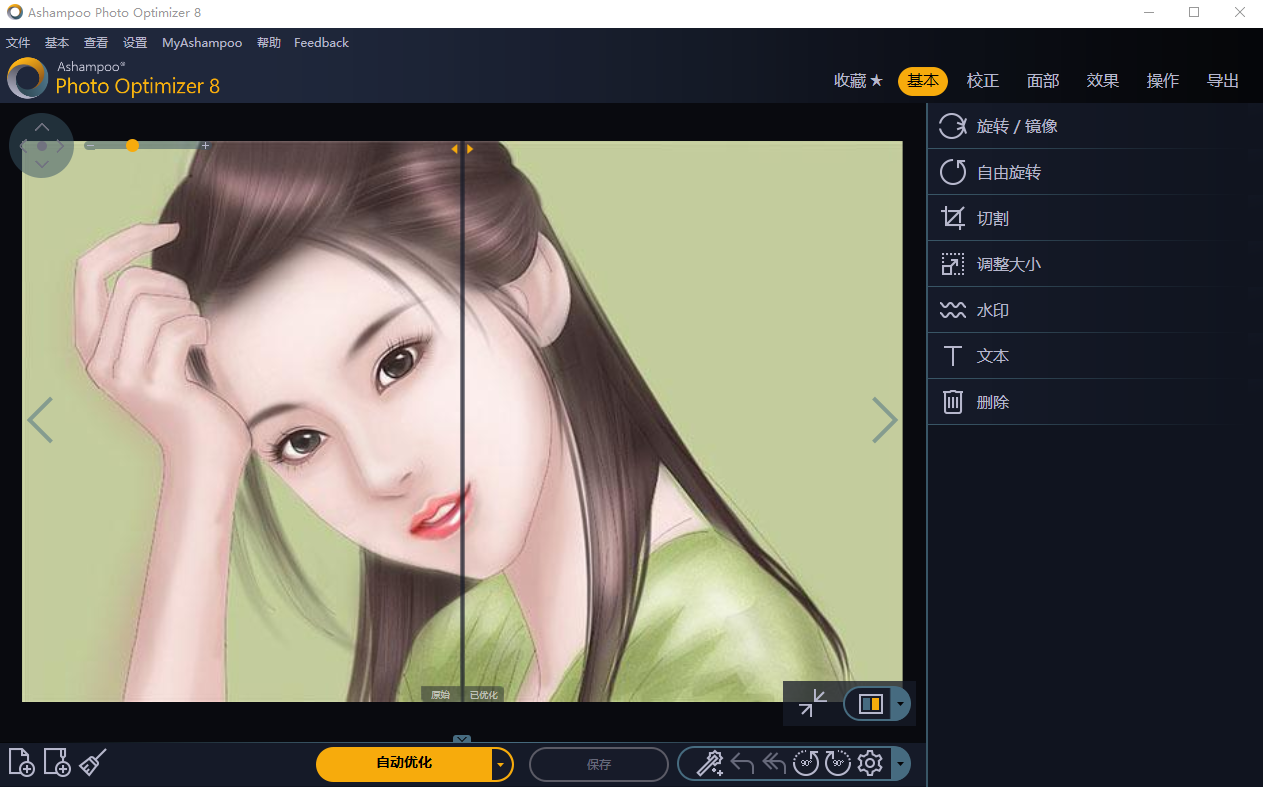
Task: Click the orange zoom slider handle
Action: pos(132,146)
